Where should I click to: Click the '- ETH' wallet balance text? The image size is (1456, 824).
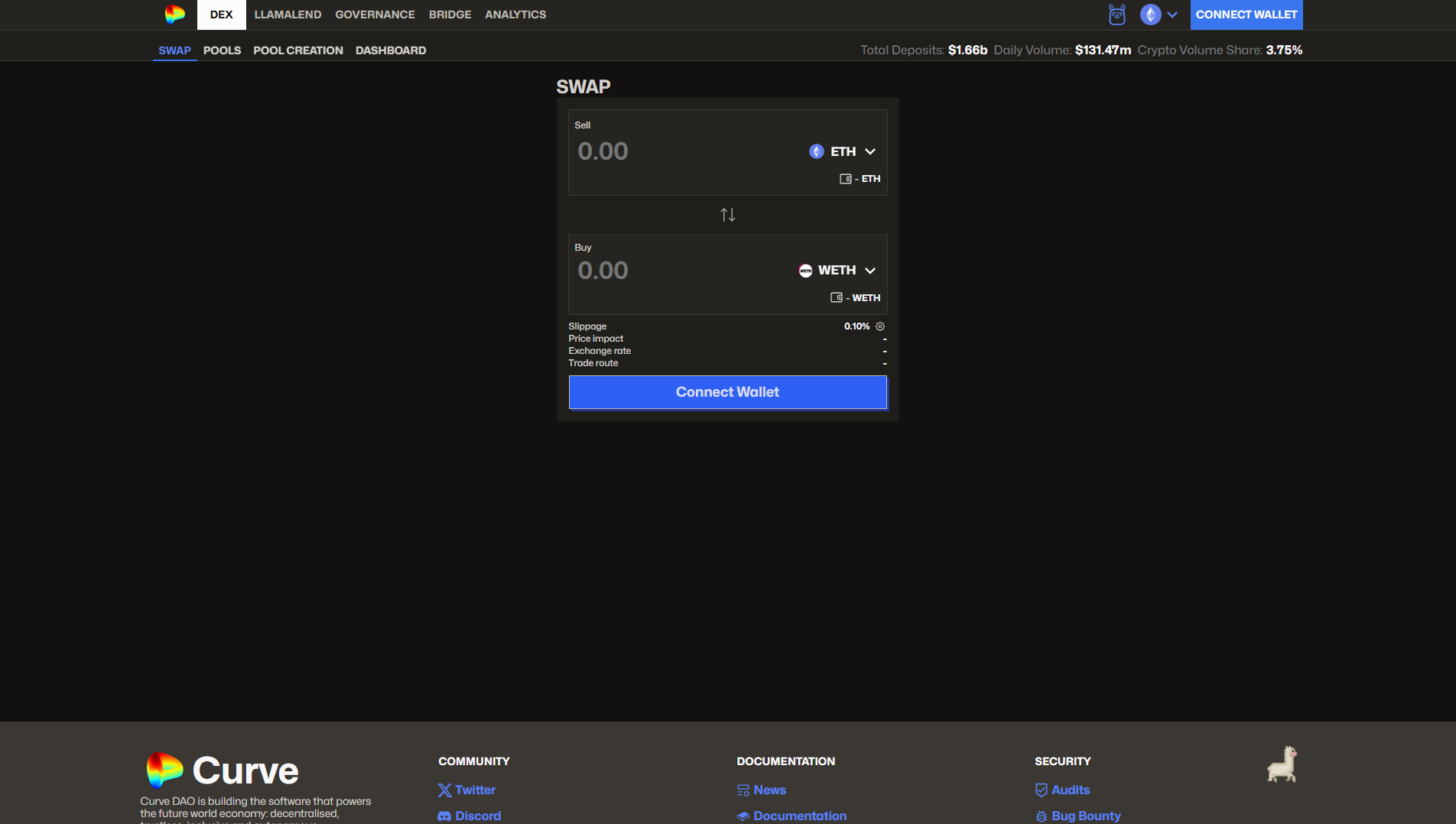tap(868, 179)
